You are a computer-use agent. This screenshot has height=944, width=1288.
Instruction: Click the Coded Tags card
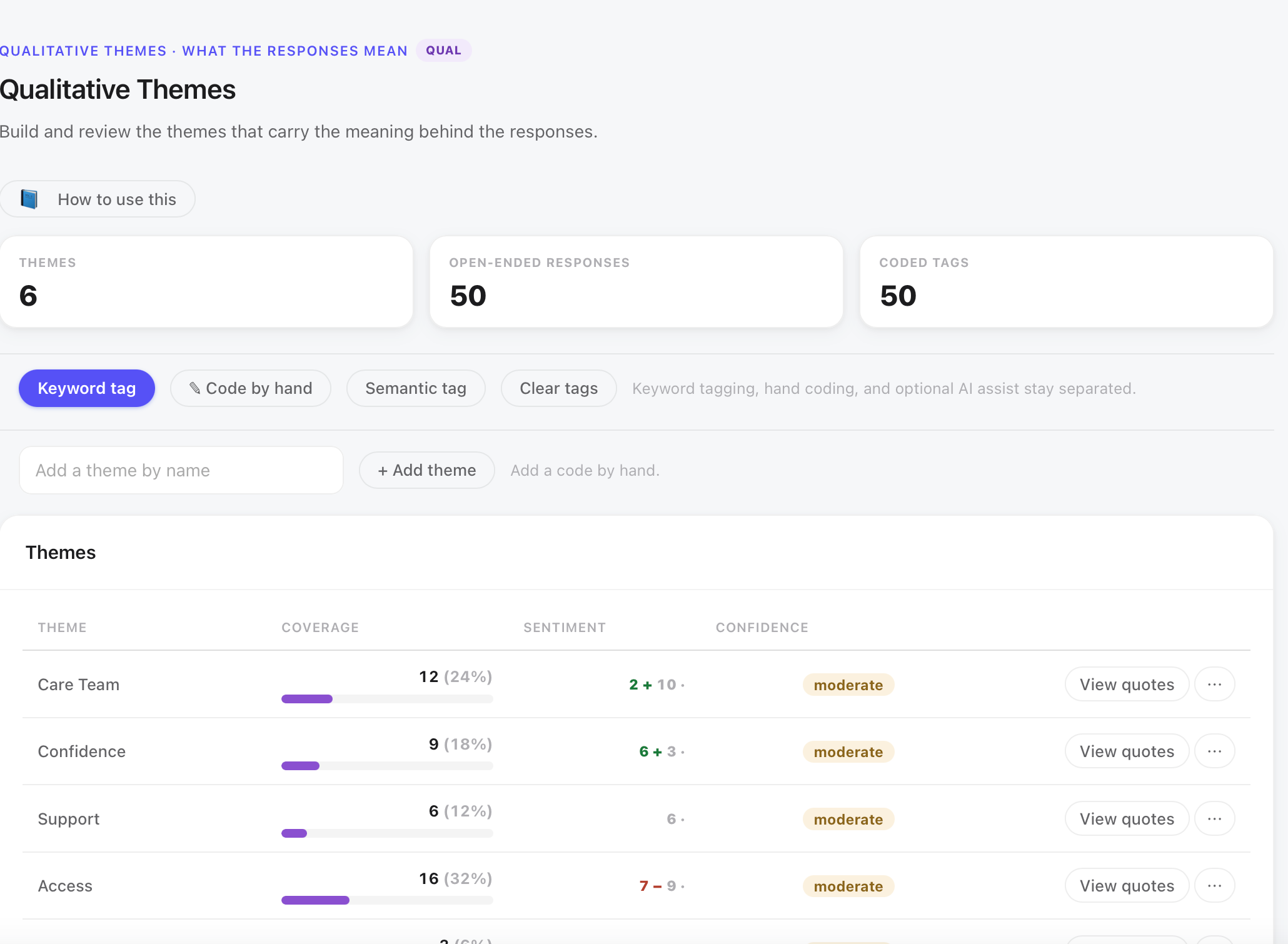[1067, 281]
